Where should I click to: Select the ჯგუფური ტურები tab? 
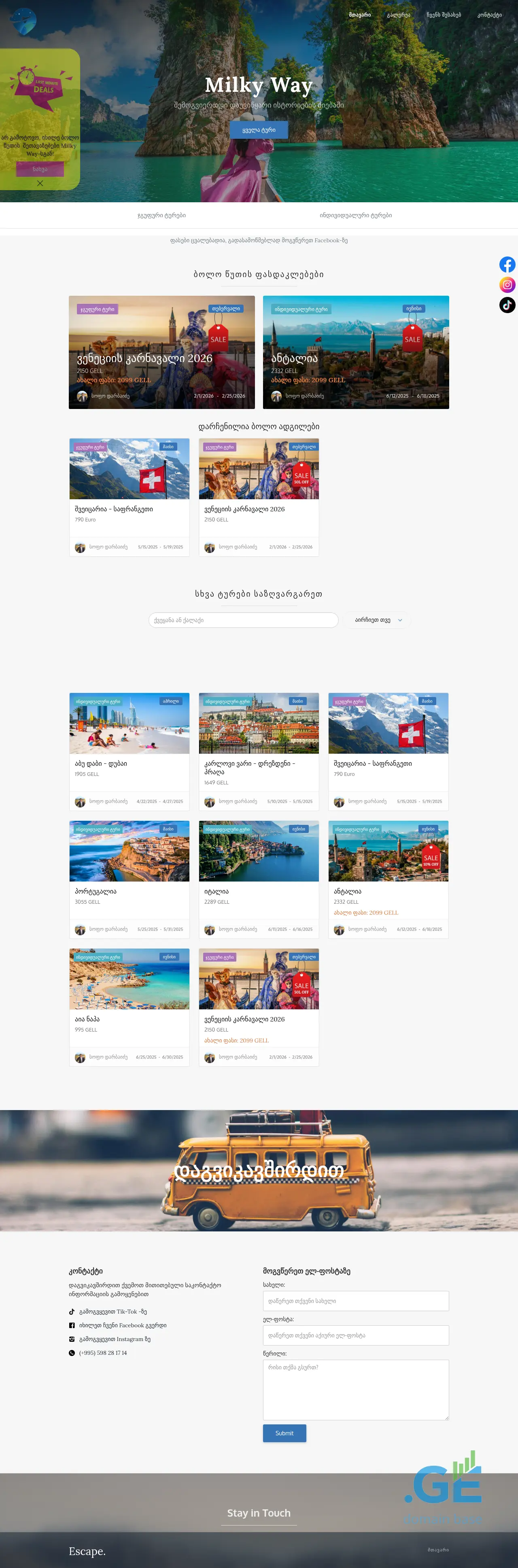(161, 216)
